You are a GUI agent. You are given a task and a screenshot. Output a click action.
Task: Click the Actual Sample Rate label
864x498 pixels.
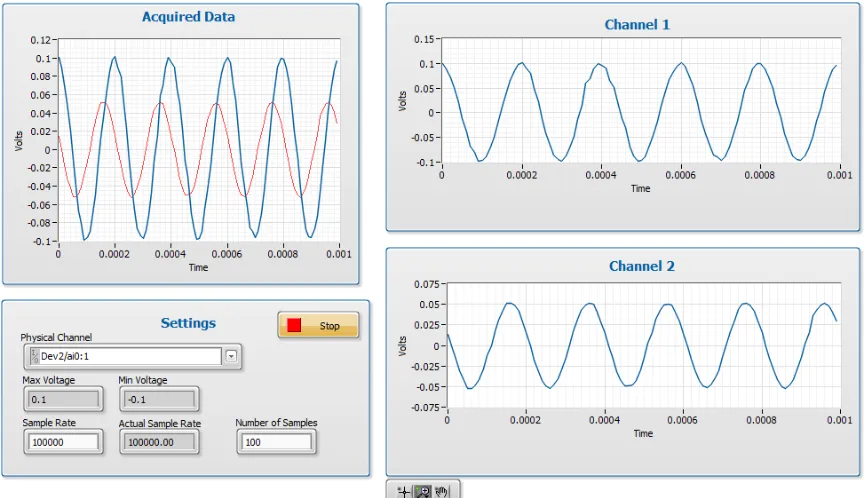(x=160, y=423)
